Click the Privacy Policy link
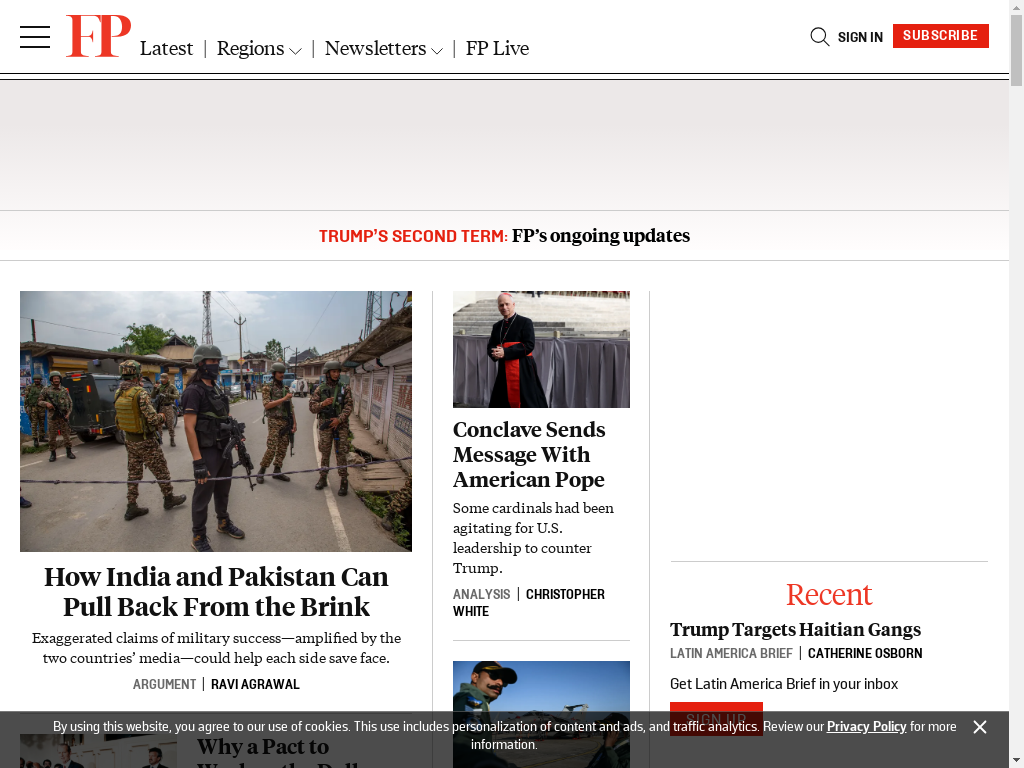Image resolution: width=1024 pixels, height=768 pixels. (867, 727)
